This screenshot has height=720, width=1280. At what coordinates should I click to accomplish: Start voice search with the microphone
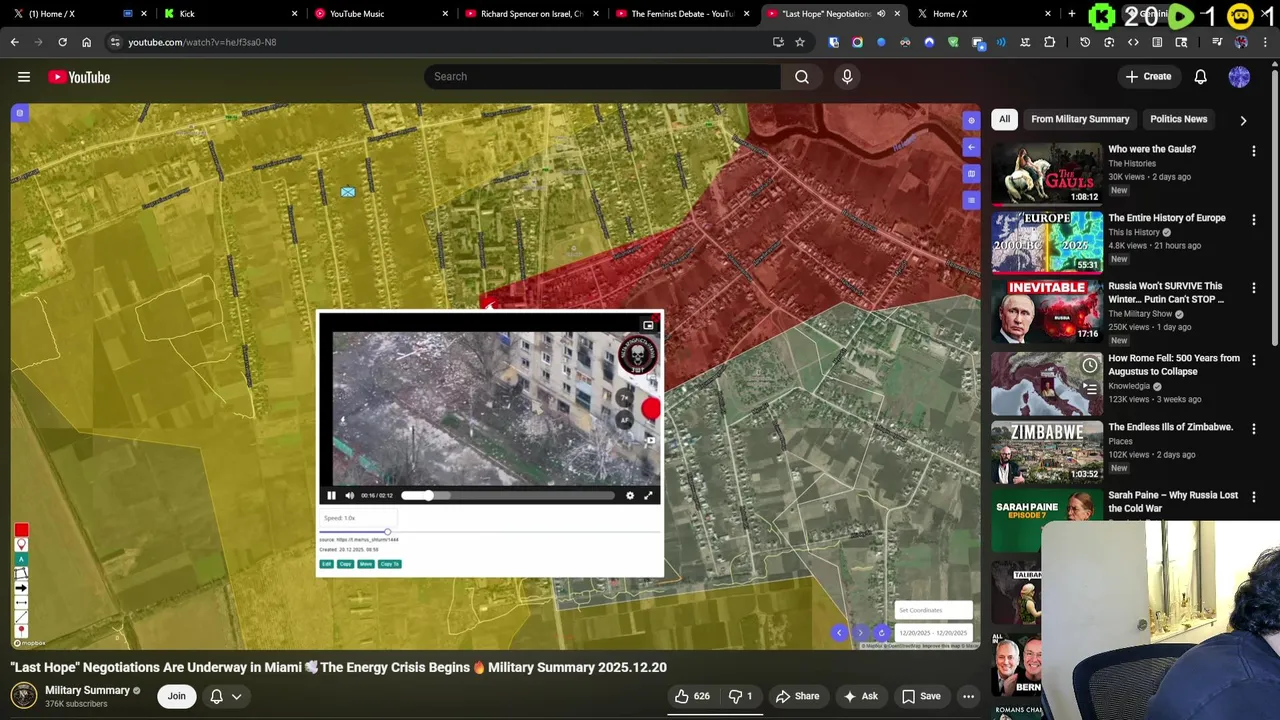(x=847, y=77)
